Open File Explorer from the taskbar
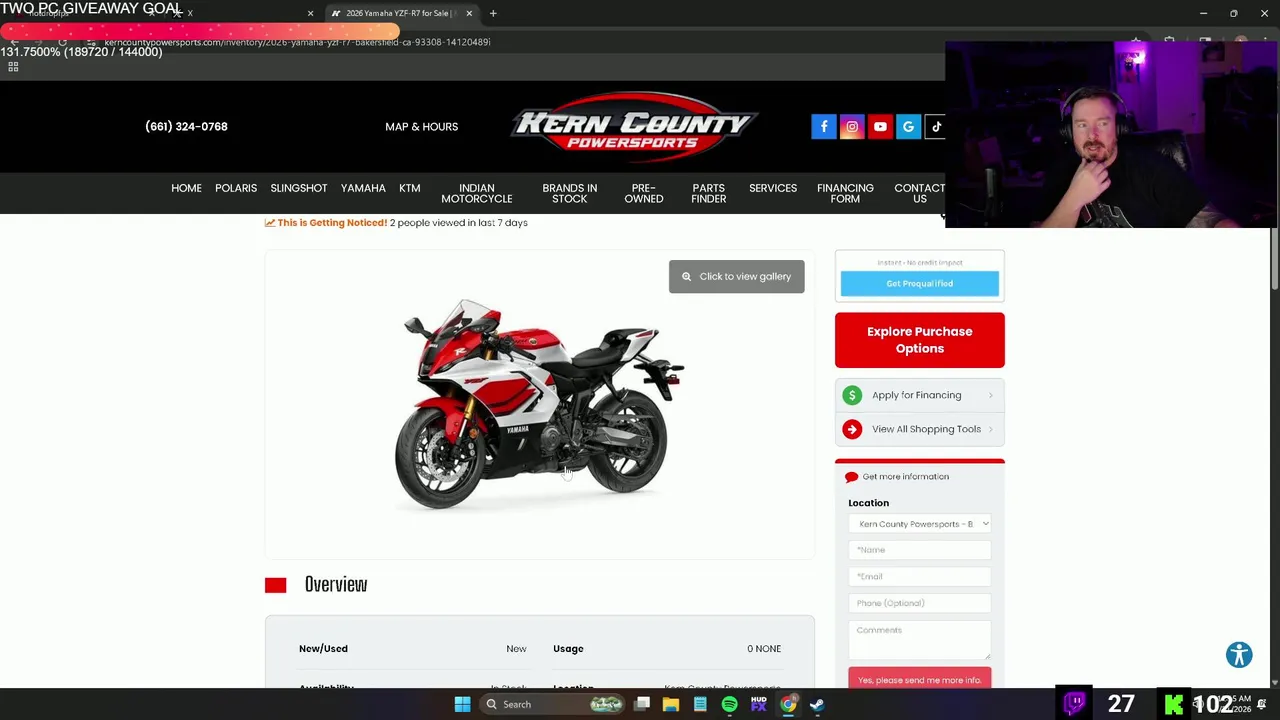Screen dimensions: 1280x720 pyautogui.click(x=671, y=704)
